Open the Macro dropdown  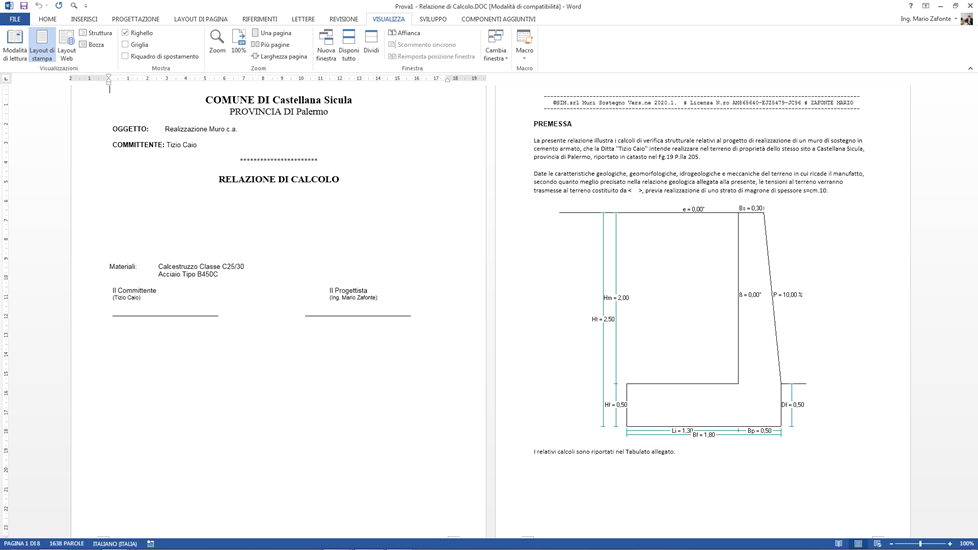pos(525,45)
